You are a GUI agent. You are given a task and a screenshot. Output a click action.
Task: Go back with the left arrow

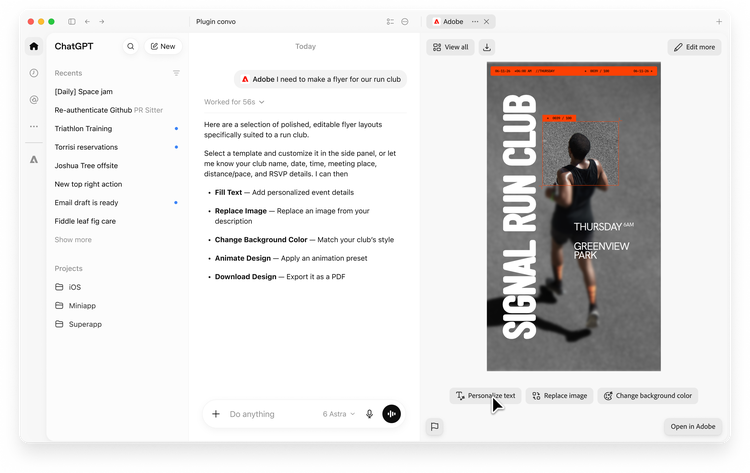click(87, 22)
